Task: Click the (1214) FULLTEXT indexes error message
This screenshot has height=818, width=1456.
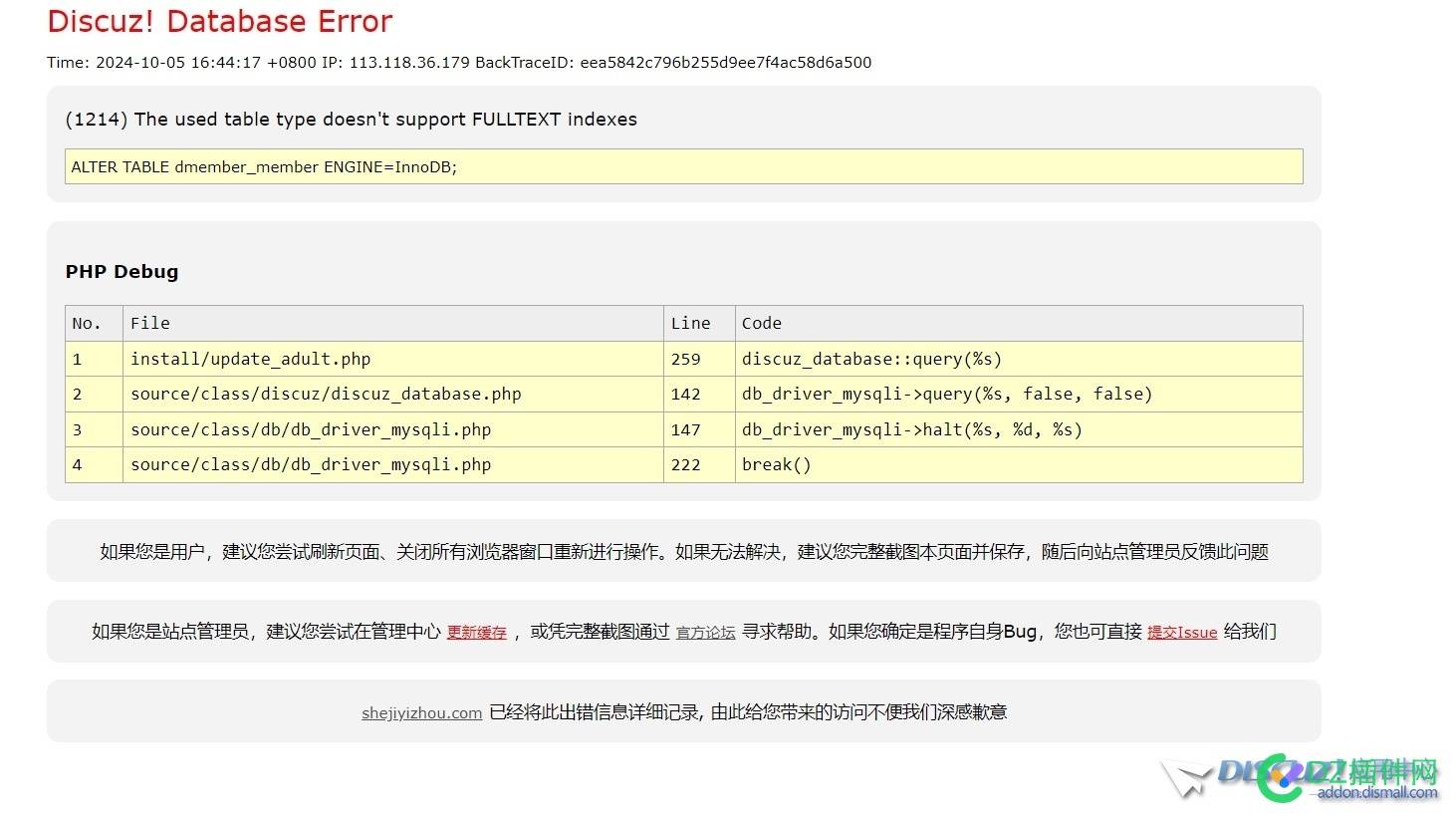Action: (351, 120)
